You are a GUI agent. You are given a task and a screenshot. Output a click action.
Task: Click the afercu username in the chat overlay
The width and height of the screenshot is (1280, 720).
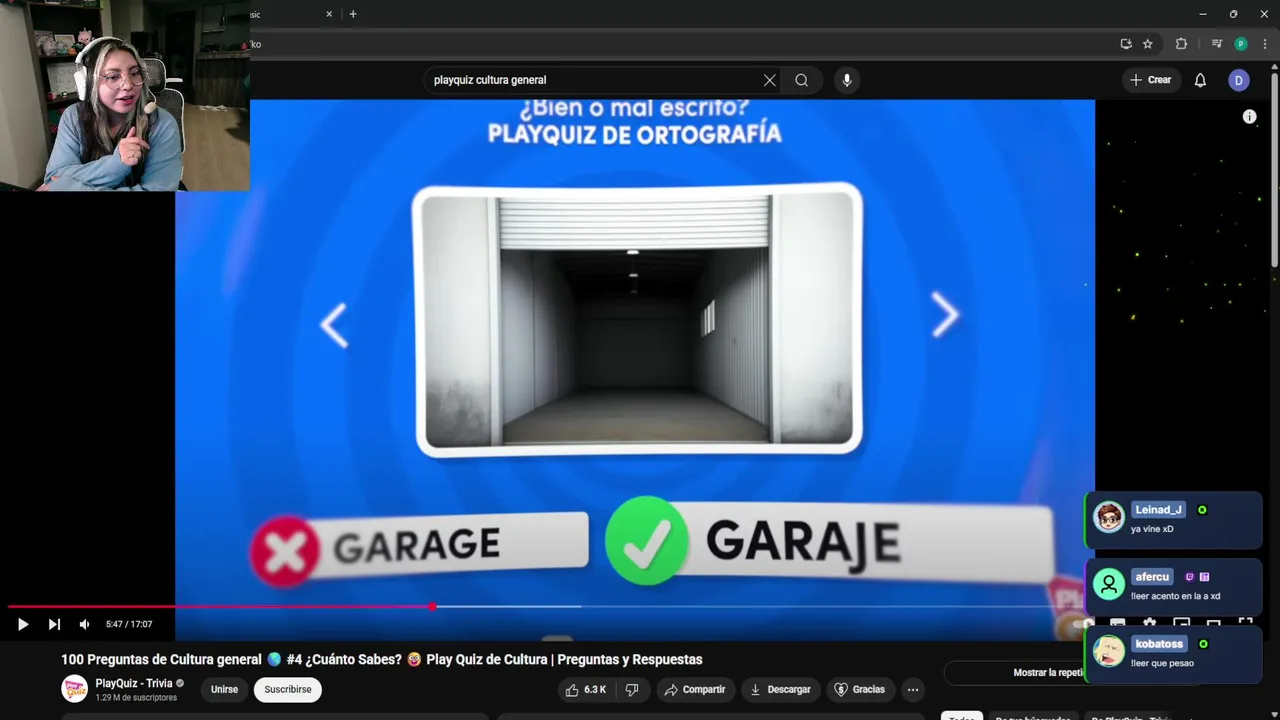tap(1152, 577)
